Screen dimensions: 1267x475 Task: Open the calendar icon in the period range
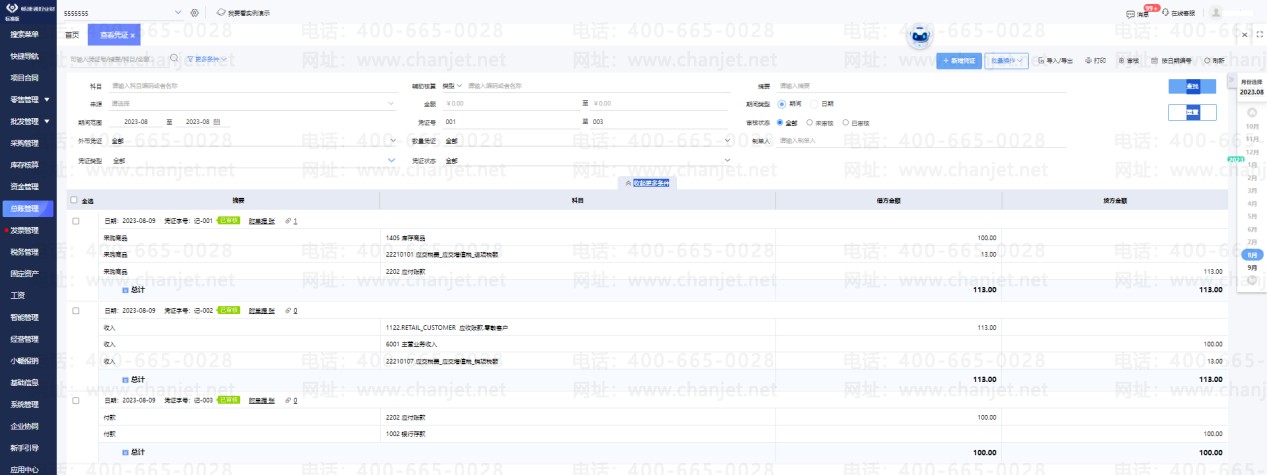coord(216,121)
